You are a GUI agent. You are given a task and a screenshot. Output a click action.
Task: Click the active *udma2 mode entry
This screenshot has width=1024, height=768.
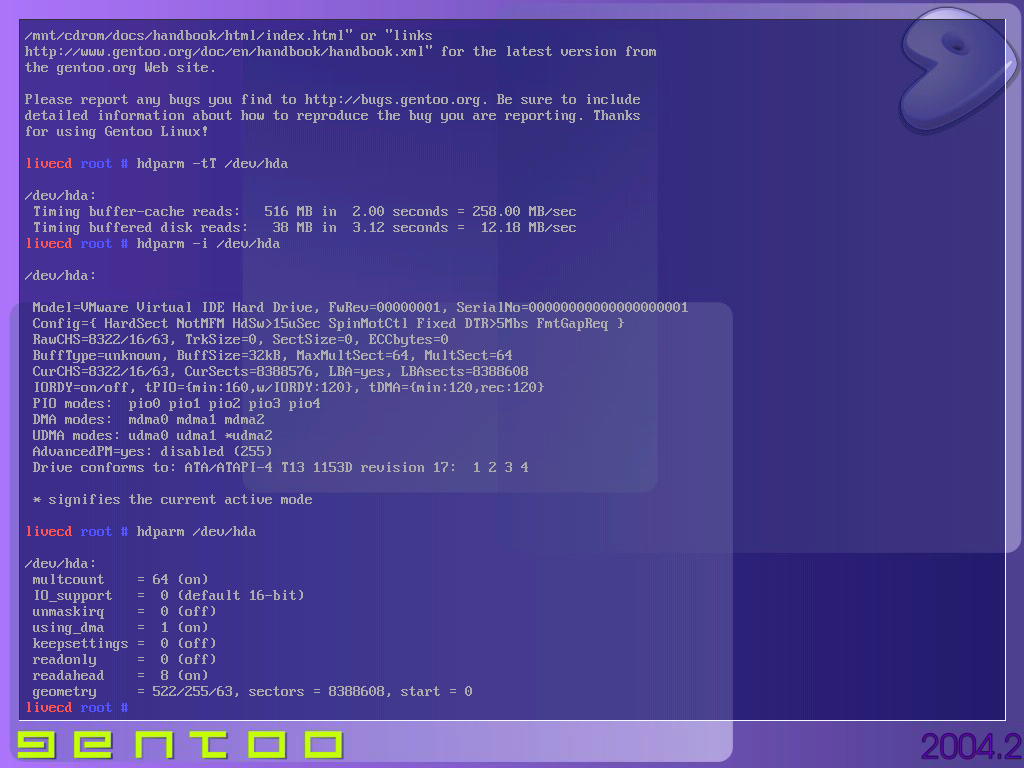(248, 436)
